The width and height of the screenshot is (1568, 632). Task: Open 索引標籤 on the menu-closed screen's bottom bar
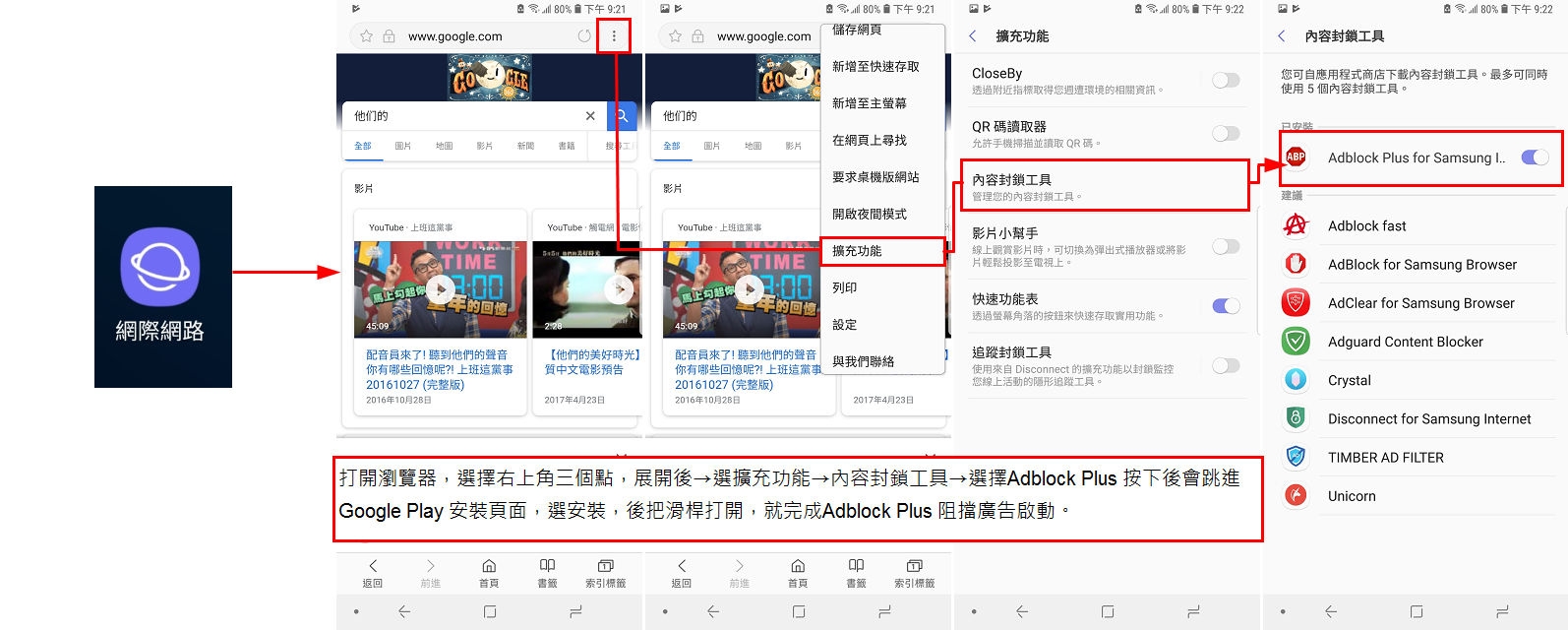[606, 573]
